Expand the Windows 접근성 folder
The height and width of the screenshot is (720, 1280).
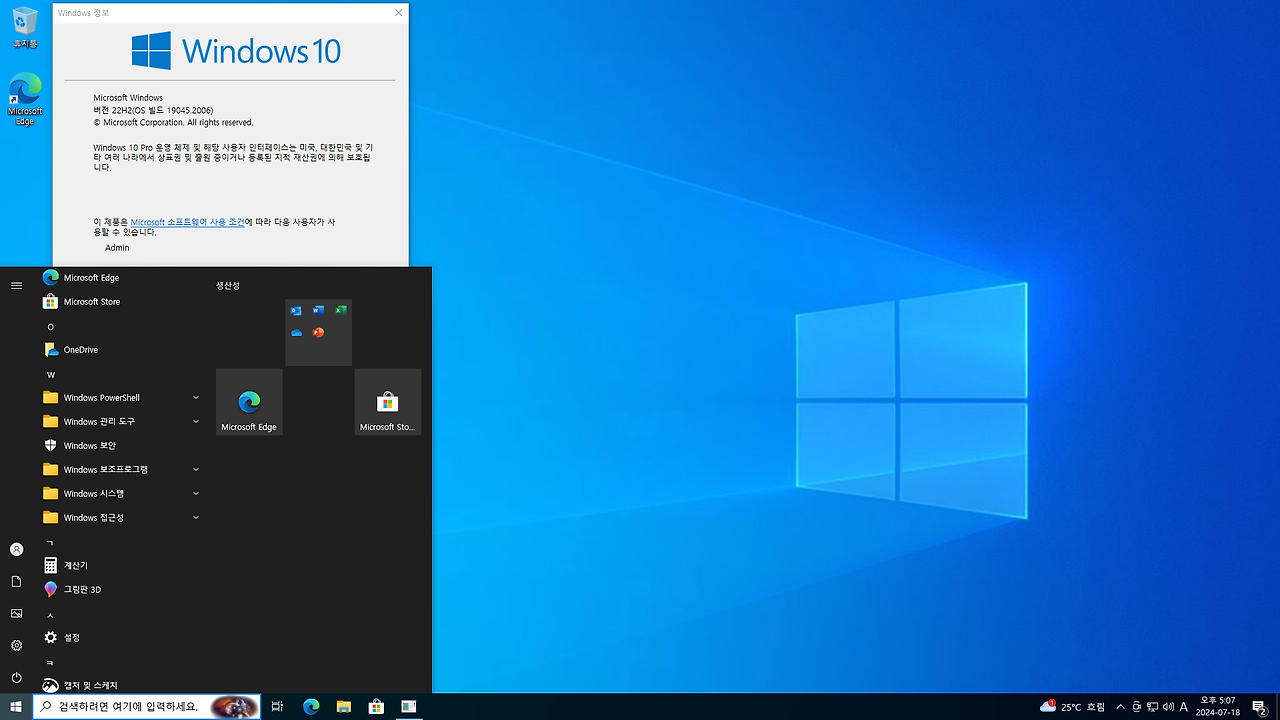point(120,518)
